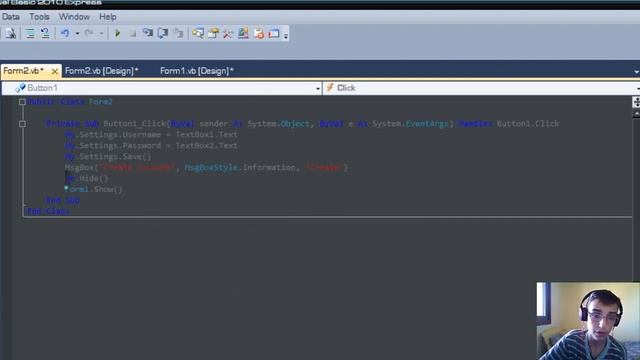This screenshot has width=640, height=360.
Task: Click the Step Over icon
Action: click(163, 33)
